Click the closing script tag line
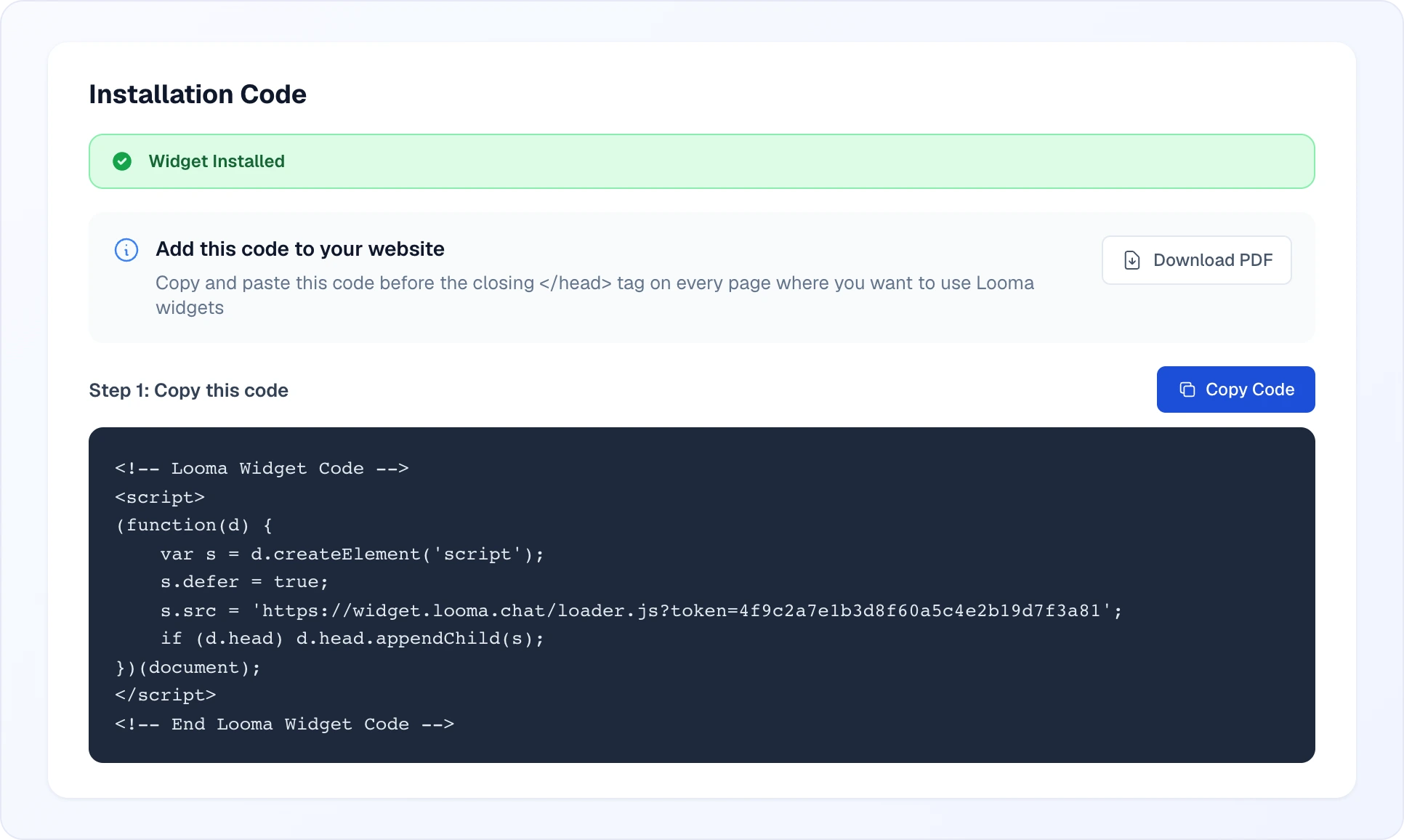1404x840 pixels. 166,695
